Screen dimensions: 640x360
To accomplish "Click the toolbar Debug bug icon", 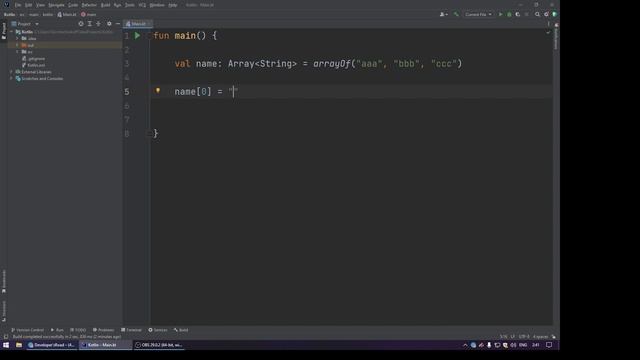I will pos(509,14).
